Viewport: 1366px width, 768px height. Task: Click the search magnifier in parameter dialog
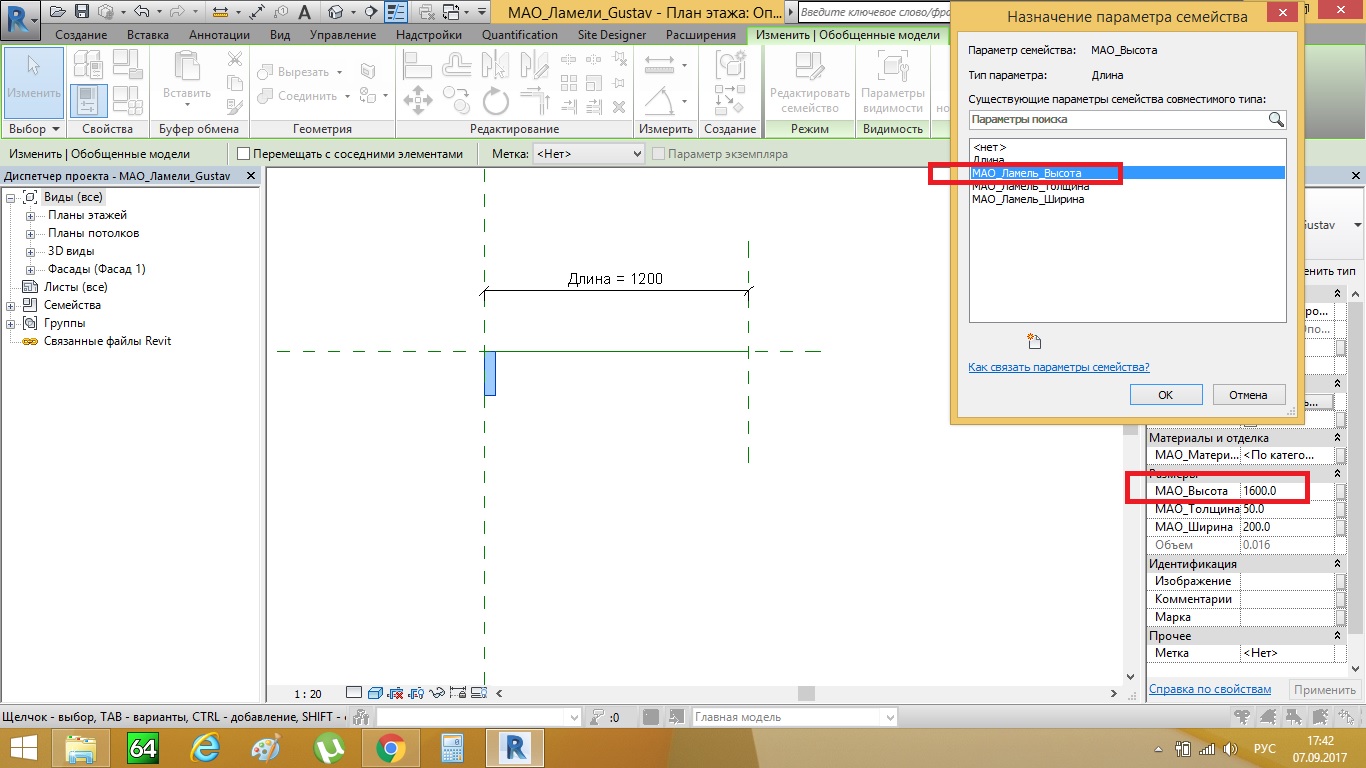pyautogui.click(x=1276, y=119)
